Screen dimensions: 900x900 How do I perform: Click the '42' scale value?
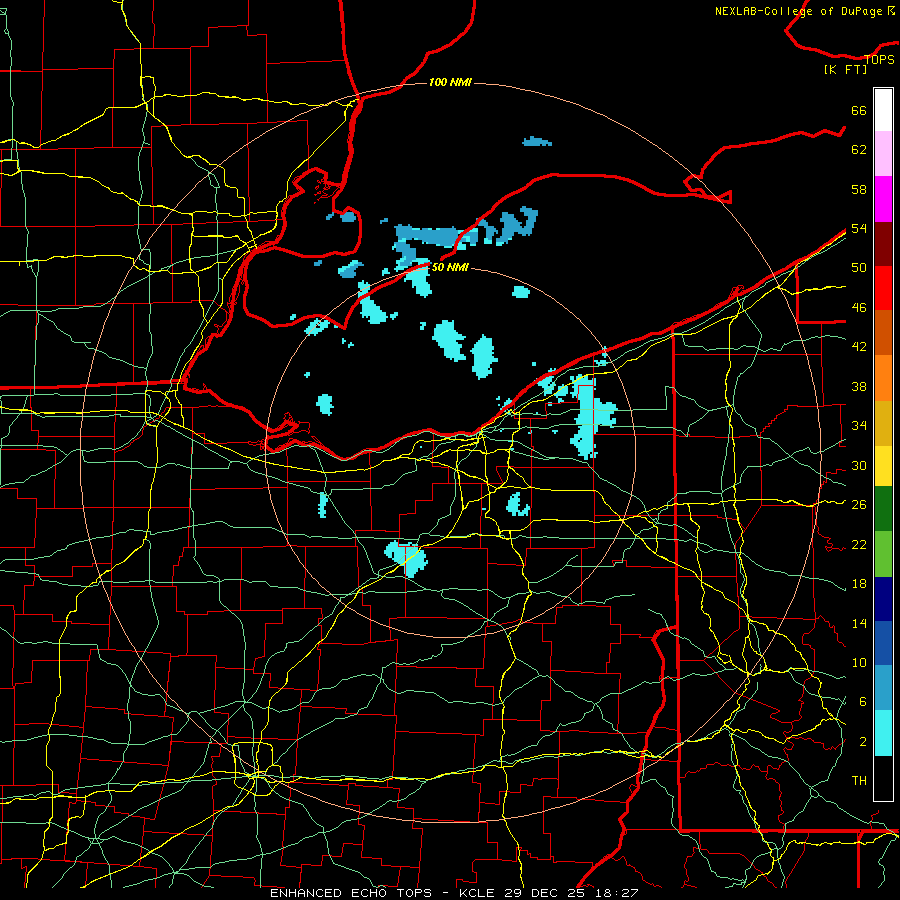point(859,347)
